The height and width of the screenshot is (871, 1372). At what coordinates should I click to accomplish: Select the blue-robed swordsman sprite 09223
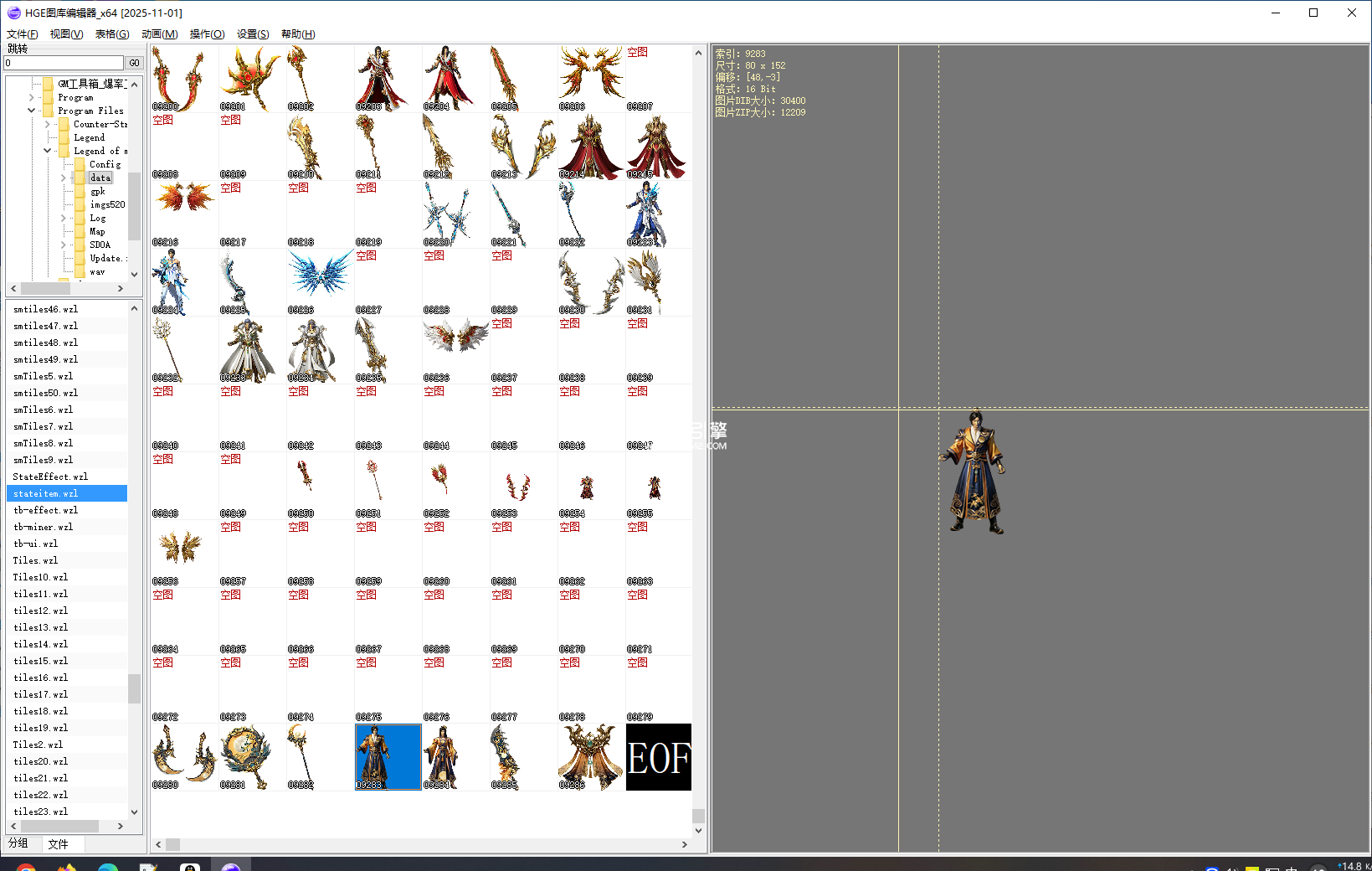[x=659, y=214]
